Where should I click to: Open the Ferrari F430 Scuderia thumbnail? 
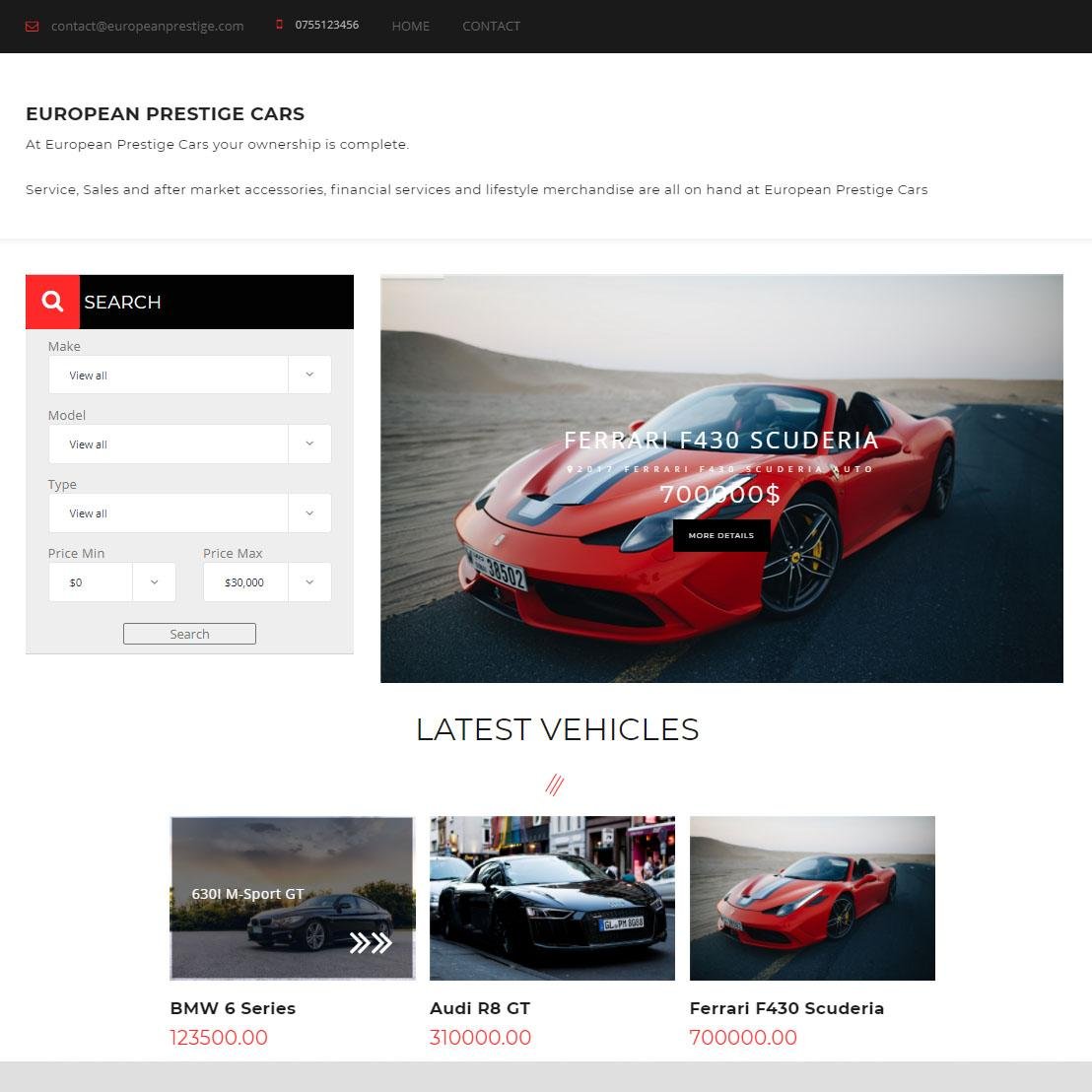[812, 899]
